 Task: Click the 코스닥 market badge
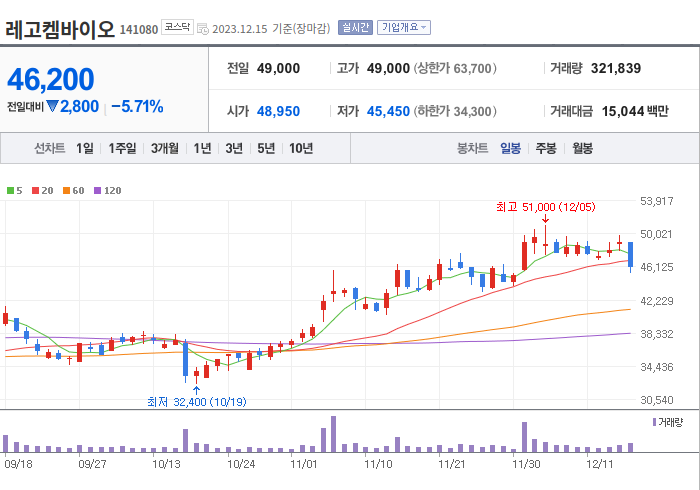coord(177,27)
